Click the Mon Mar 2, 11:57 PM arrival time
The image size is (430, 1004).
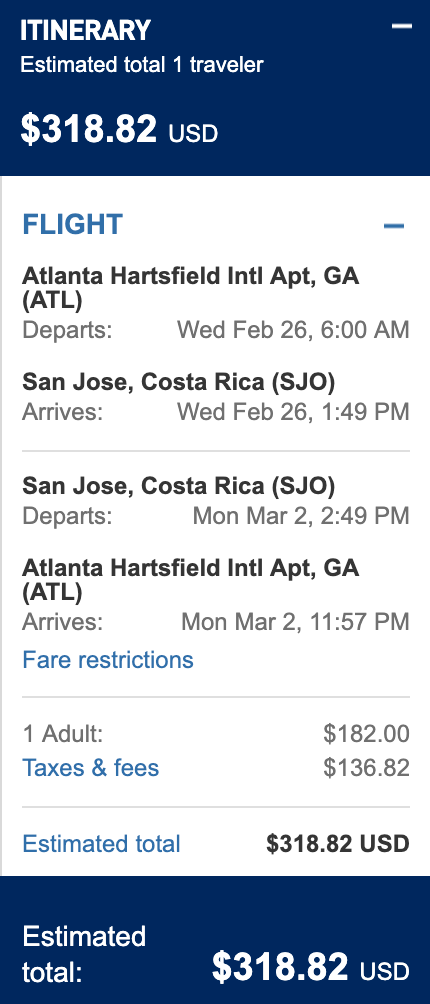(x=296, y=621)
